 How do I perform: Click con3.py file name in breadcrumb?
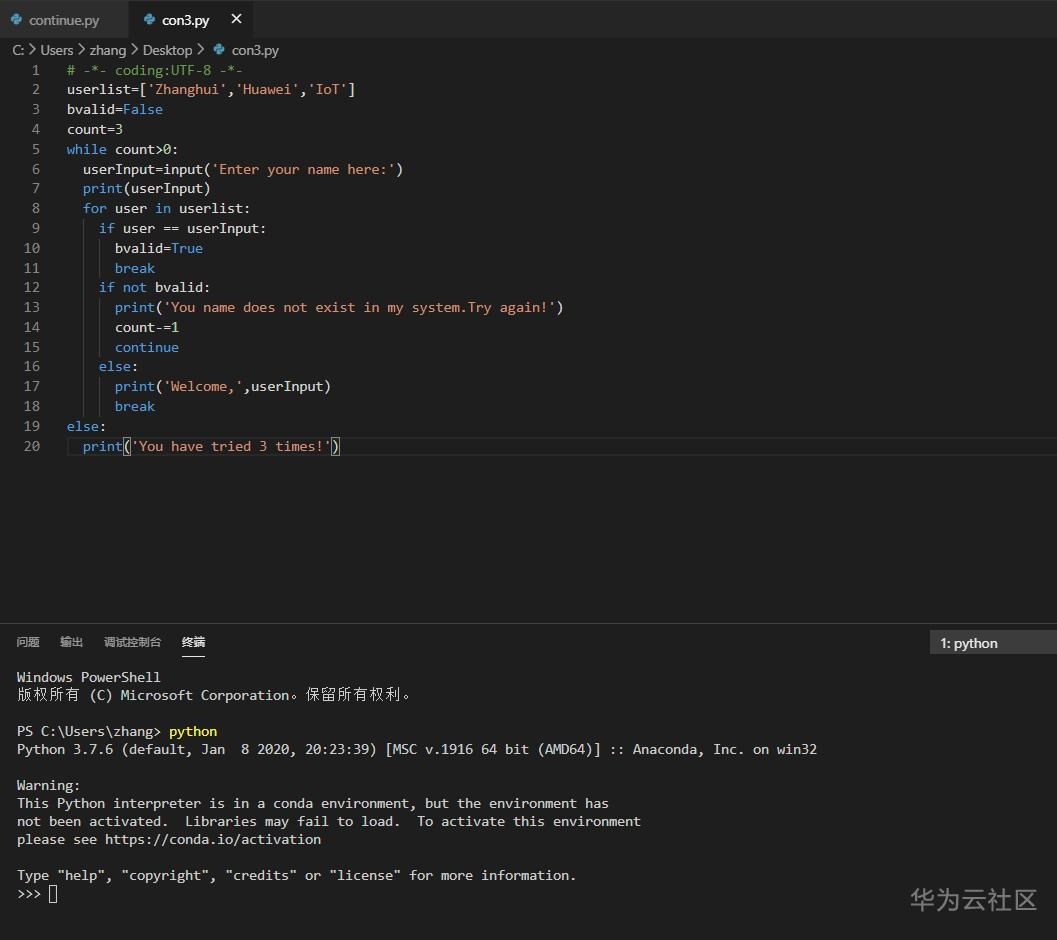pyautogui.click(x=255, y=50)
